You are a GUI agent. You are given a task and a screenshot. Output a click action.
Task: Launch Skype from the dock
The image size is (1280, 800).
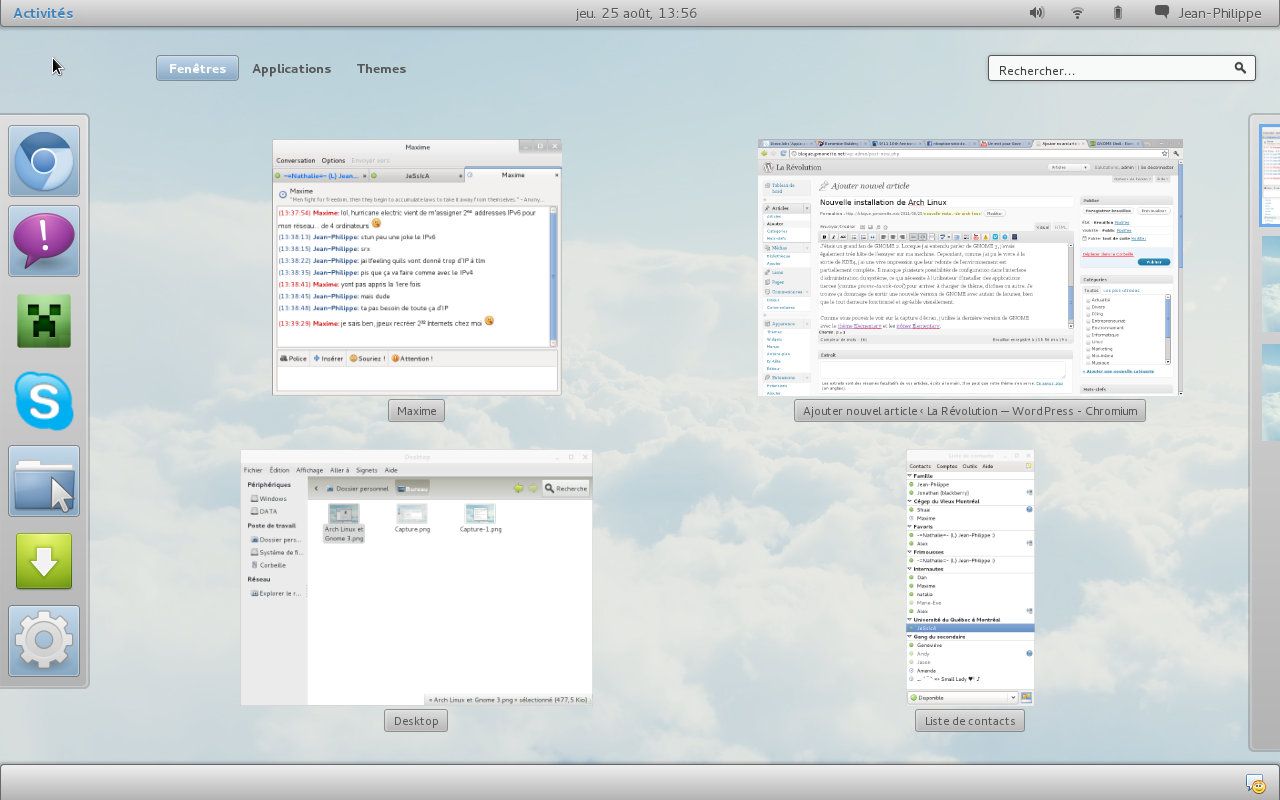click(44, 401)
